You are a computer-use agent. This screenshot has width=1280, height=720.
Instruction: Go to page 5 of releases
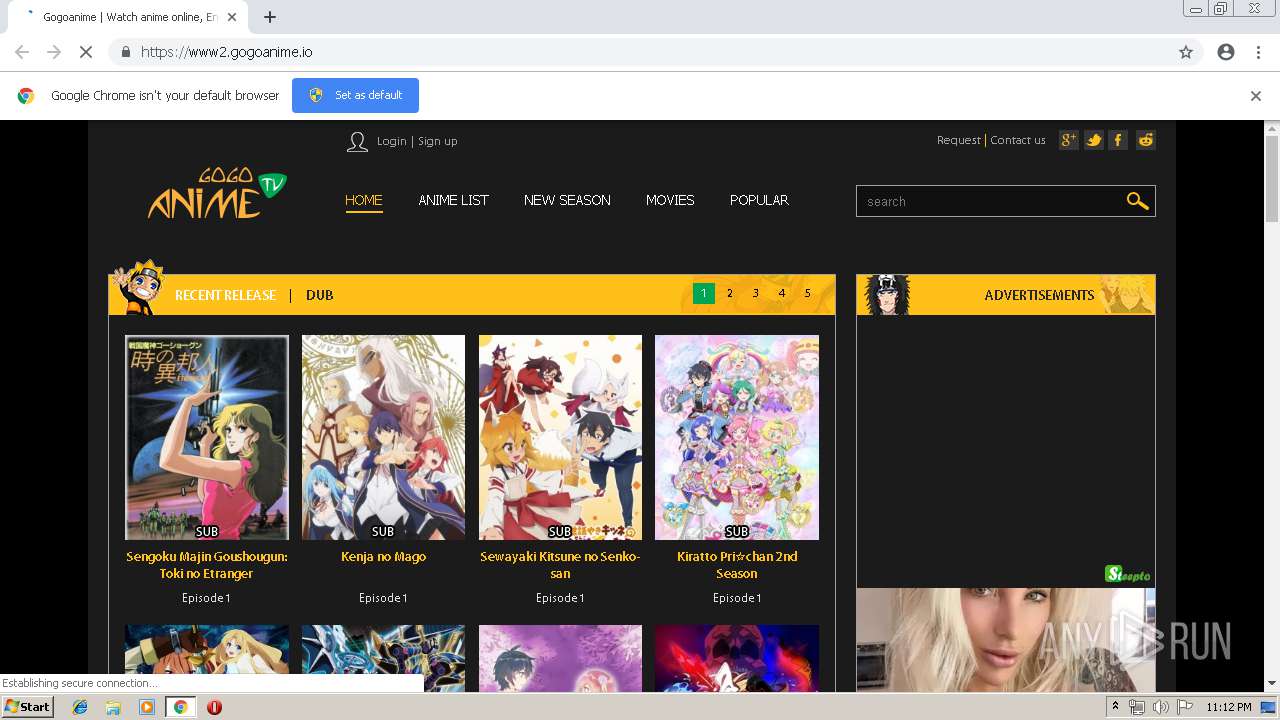tap(808, 293)
